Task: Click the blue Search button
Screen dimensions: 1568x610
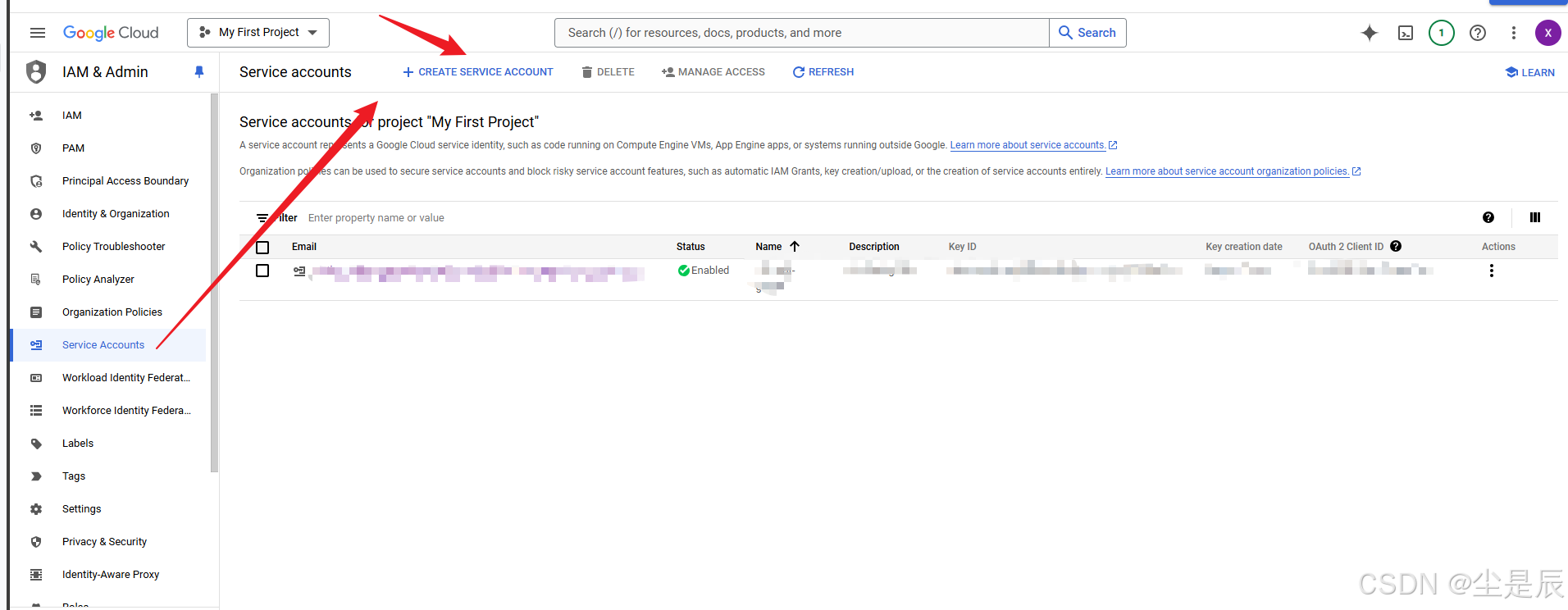Action: pos(1087,33)
